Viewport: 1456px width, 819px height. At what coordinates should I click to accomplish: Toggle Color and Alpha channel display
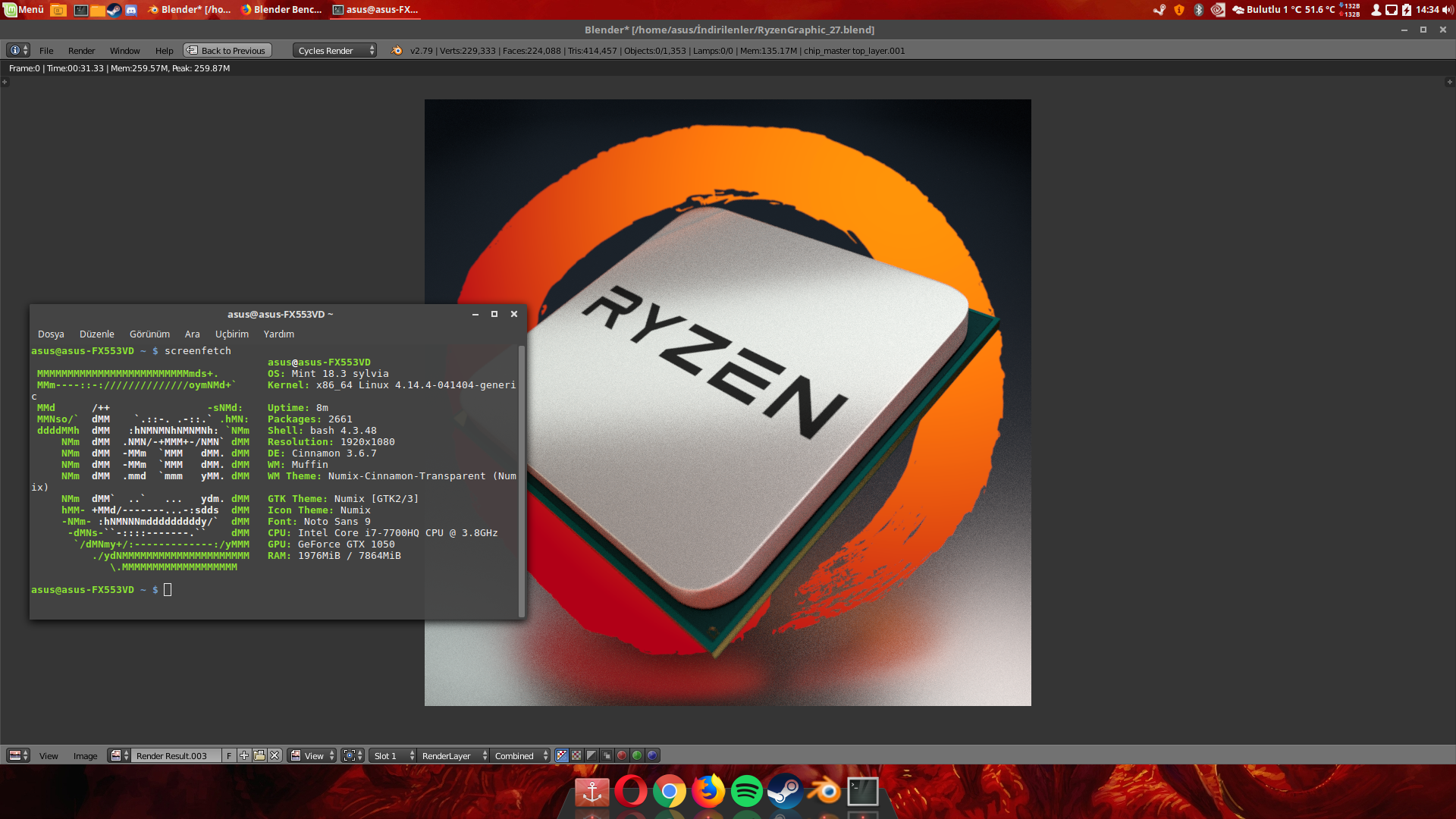click(561, 755)
